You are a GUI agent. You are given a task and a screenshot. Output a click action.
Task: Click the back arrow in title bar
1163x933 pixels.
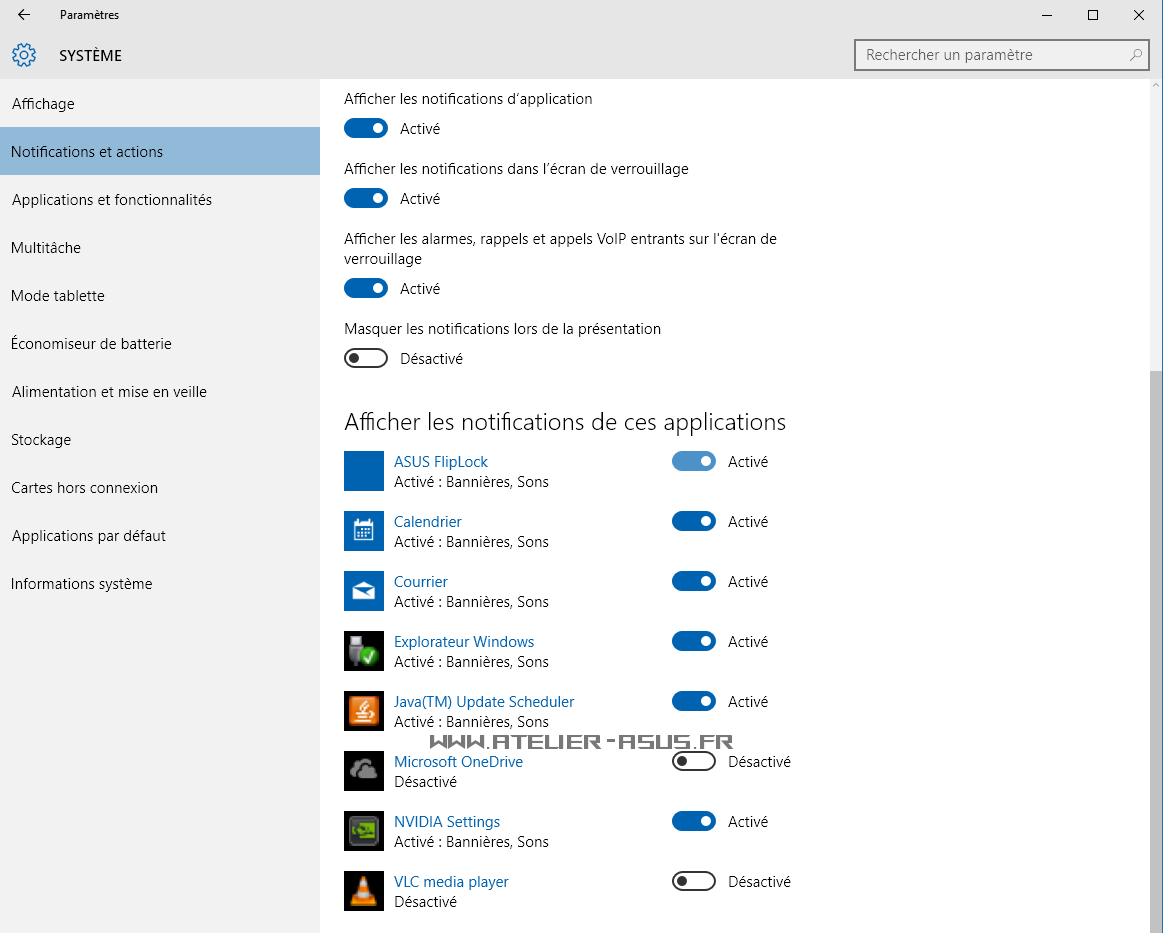coord(24,15)
